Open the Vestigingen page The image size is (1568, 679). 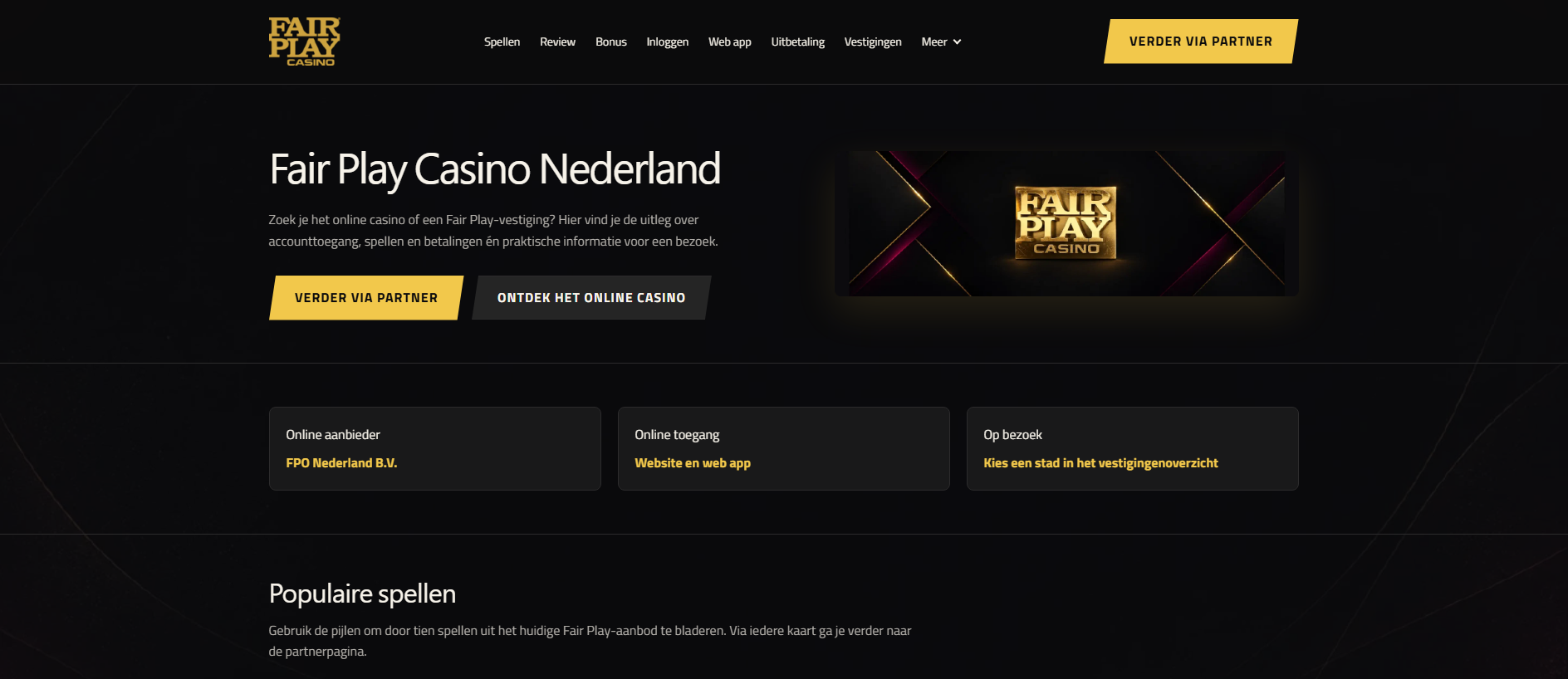pos(873,42)
